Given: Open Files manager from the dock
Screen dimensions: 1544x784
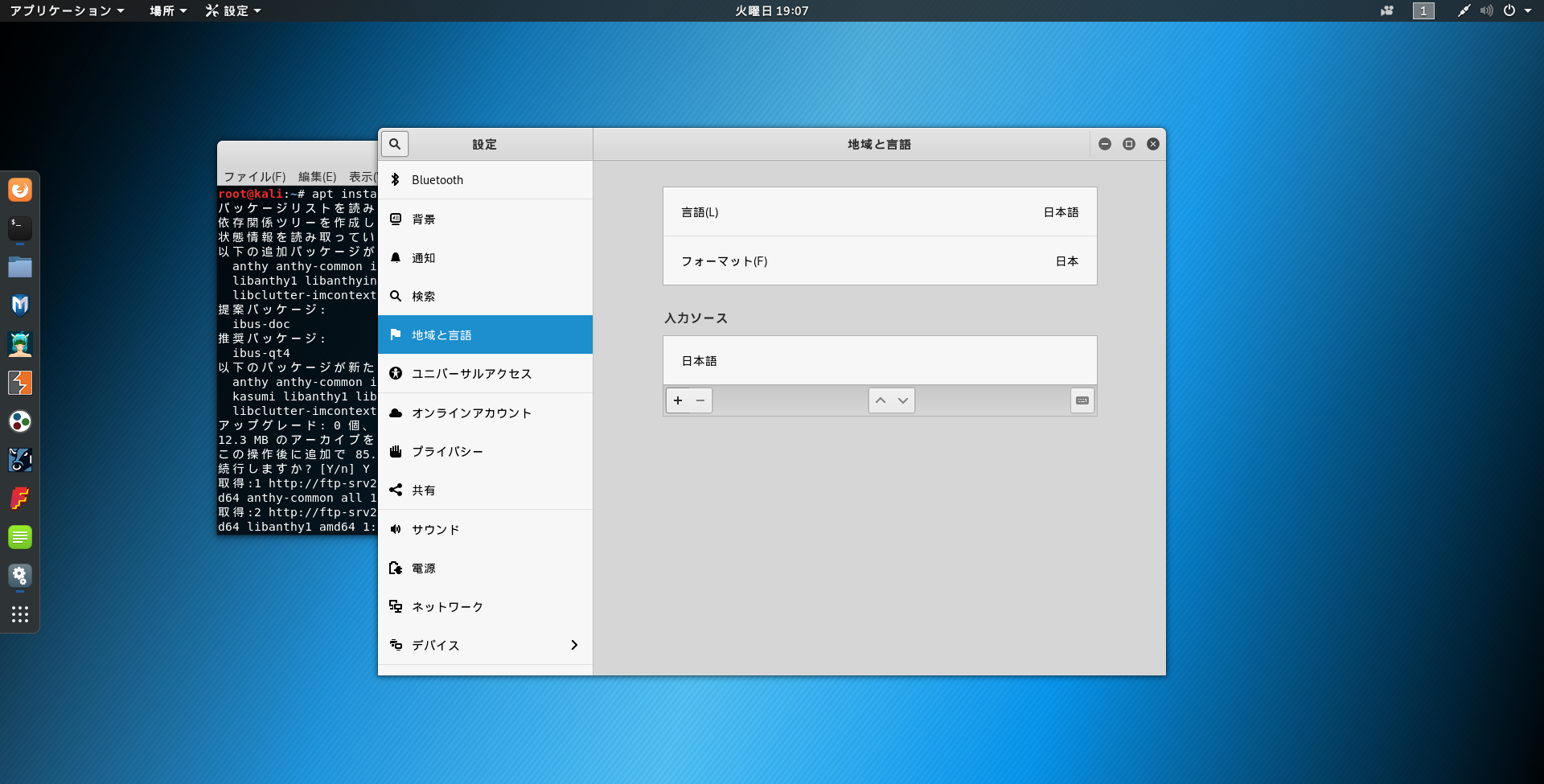Looking at the screenshot, I should click(20, 267).
